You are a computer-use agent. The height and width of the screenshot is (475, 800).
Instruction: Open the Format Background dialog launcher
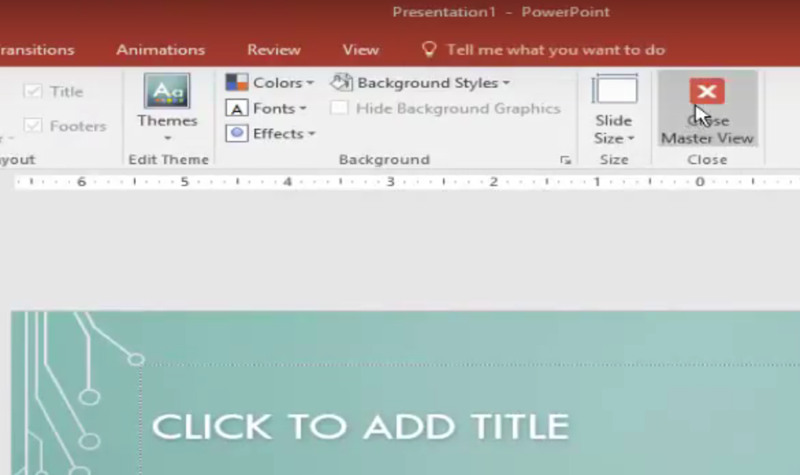coord(565,160)
